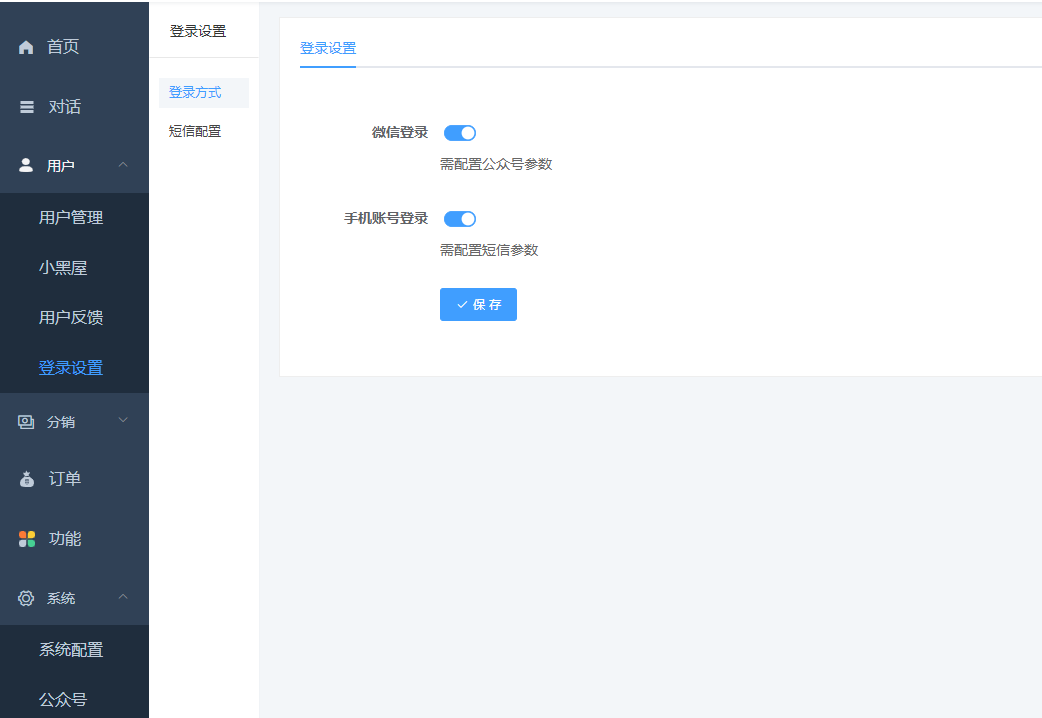Click the 需配置公众号参数 hint text
The image size is (1042, 718).
click(496, 164)
